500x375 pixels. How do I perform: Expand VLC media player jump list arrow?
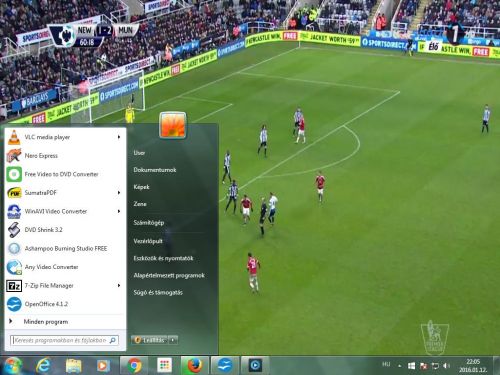click(x=119, y=137)
